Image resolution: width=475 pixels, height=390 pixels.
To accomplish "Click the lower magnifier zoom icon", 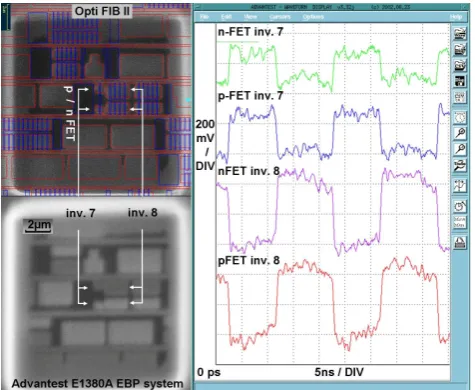I will point(460,149).
